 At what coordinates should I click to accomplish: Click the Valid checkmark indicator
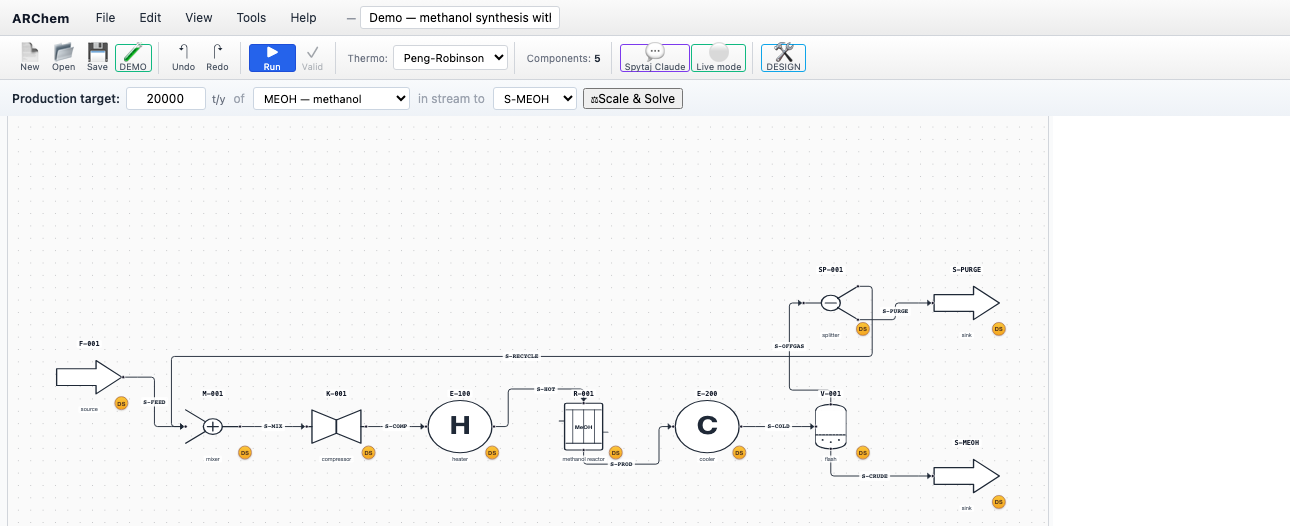313,58
